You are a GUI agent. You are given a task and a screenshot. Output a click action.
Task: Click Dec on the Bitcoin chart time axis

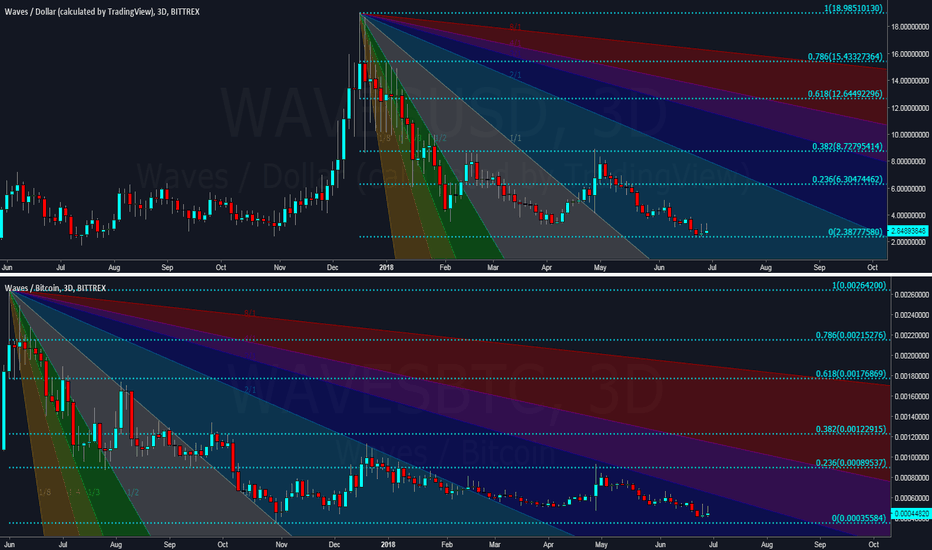pyautogui.click(x=334, y=544)
